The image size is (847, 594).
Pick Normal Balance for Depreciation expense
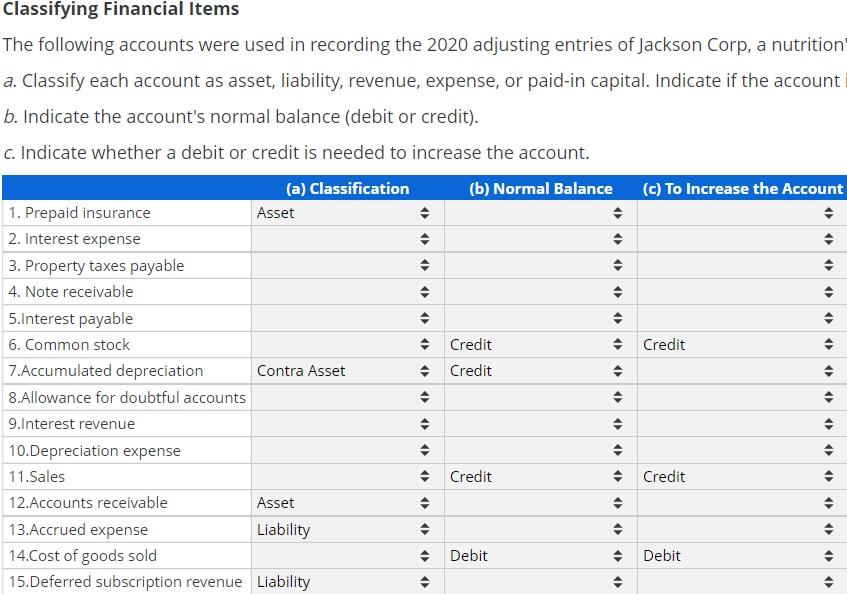point(540,450)
